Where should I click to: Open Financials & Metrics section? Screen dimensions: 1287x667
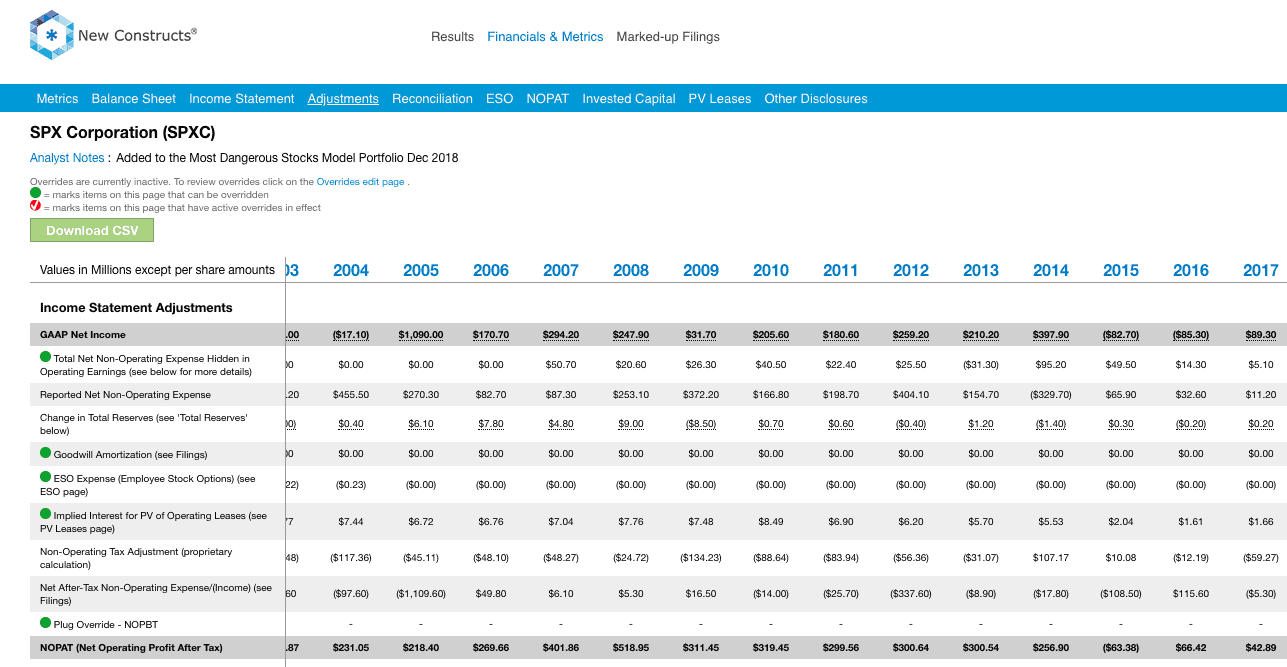click(x=545, y=36)
